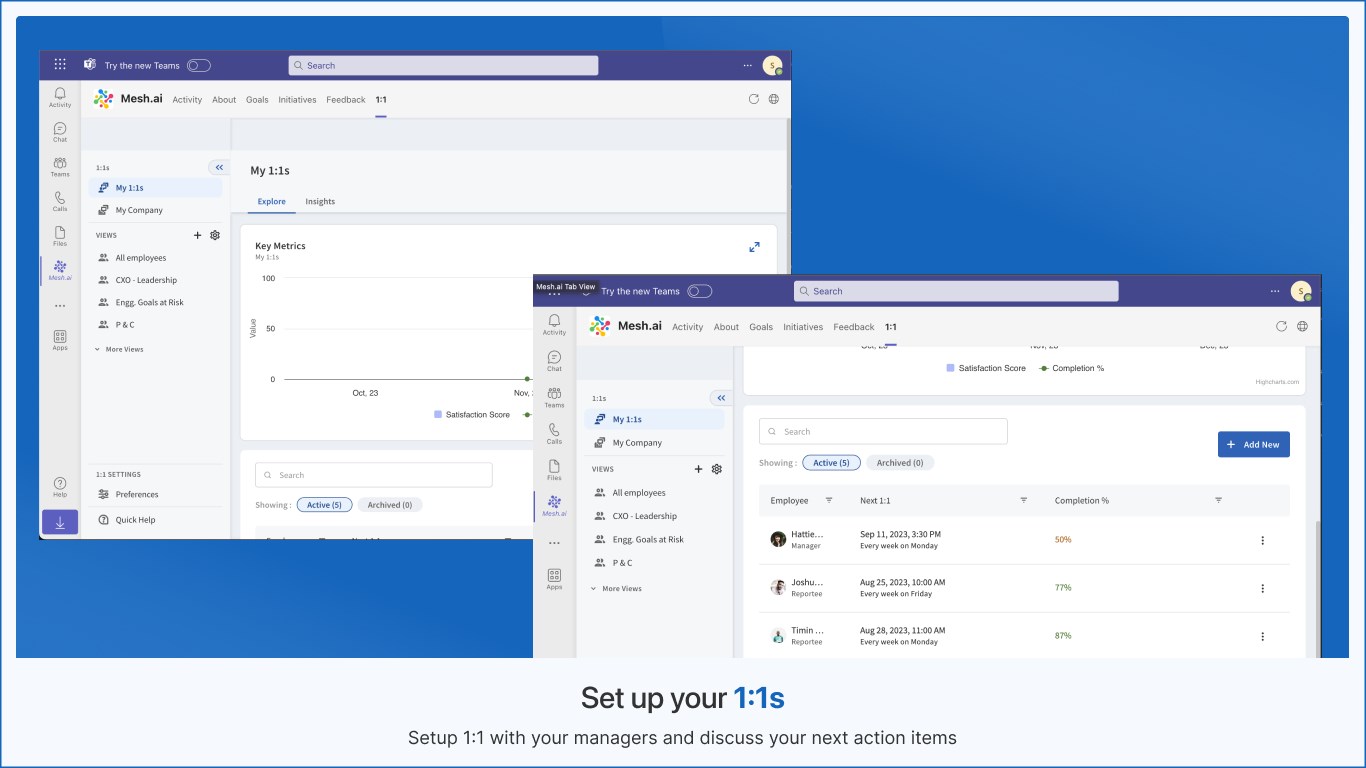Toggle Satisfaction Score legend in front window
The image size is (1366, 768).
[986, 368]
